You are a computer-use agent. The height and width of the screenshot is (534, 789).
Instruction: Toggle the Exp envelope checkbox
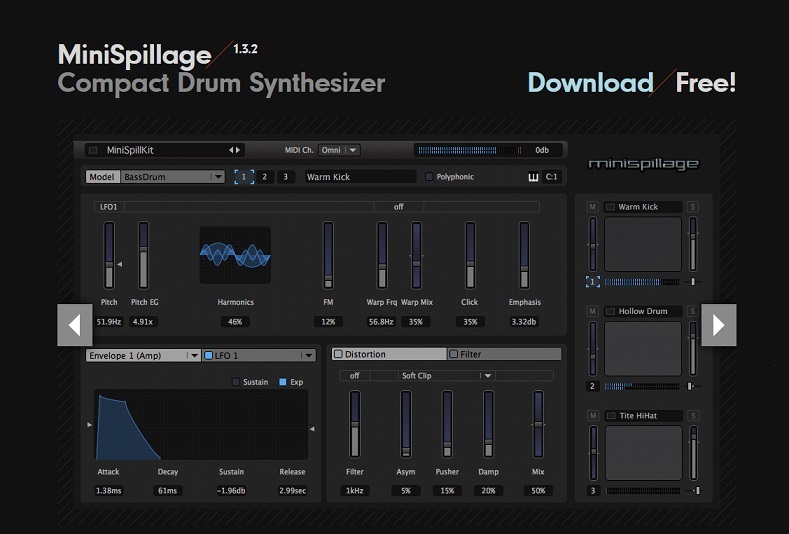tap(283, 382)
